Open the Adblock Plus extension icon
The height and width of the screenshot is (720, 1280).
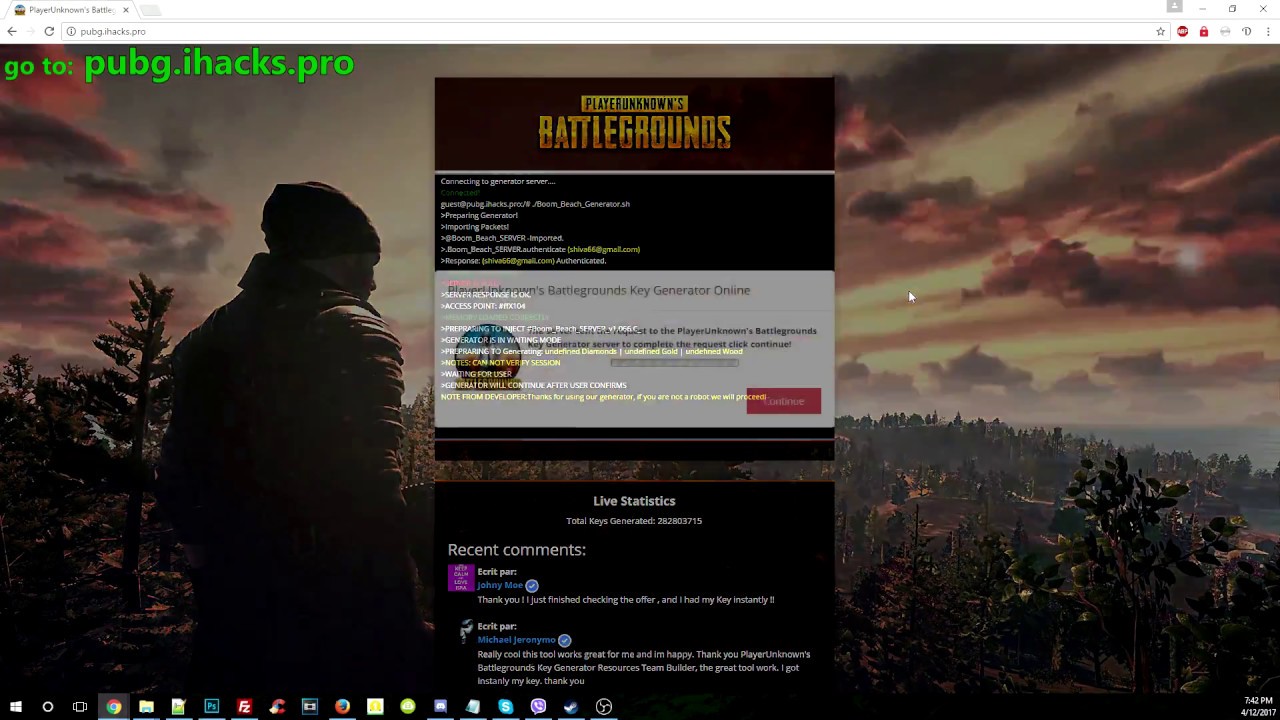[1183, 31]
